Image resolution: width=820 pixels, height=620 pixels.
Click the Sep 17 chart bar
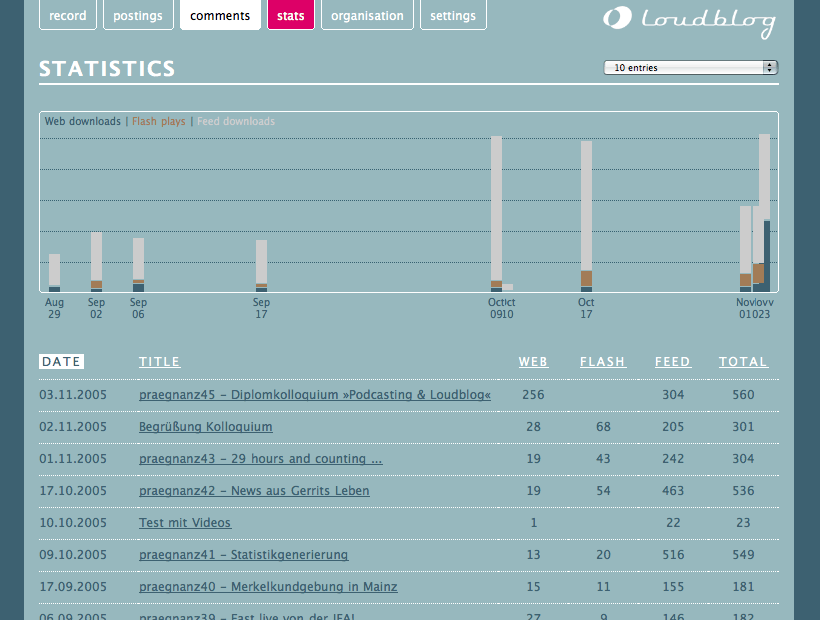(x=261, y=266)
